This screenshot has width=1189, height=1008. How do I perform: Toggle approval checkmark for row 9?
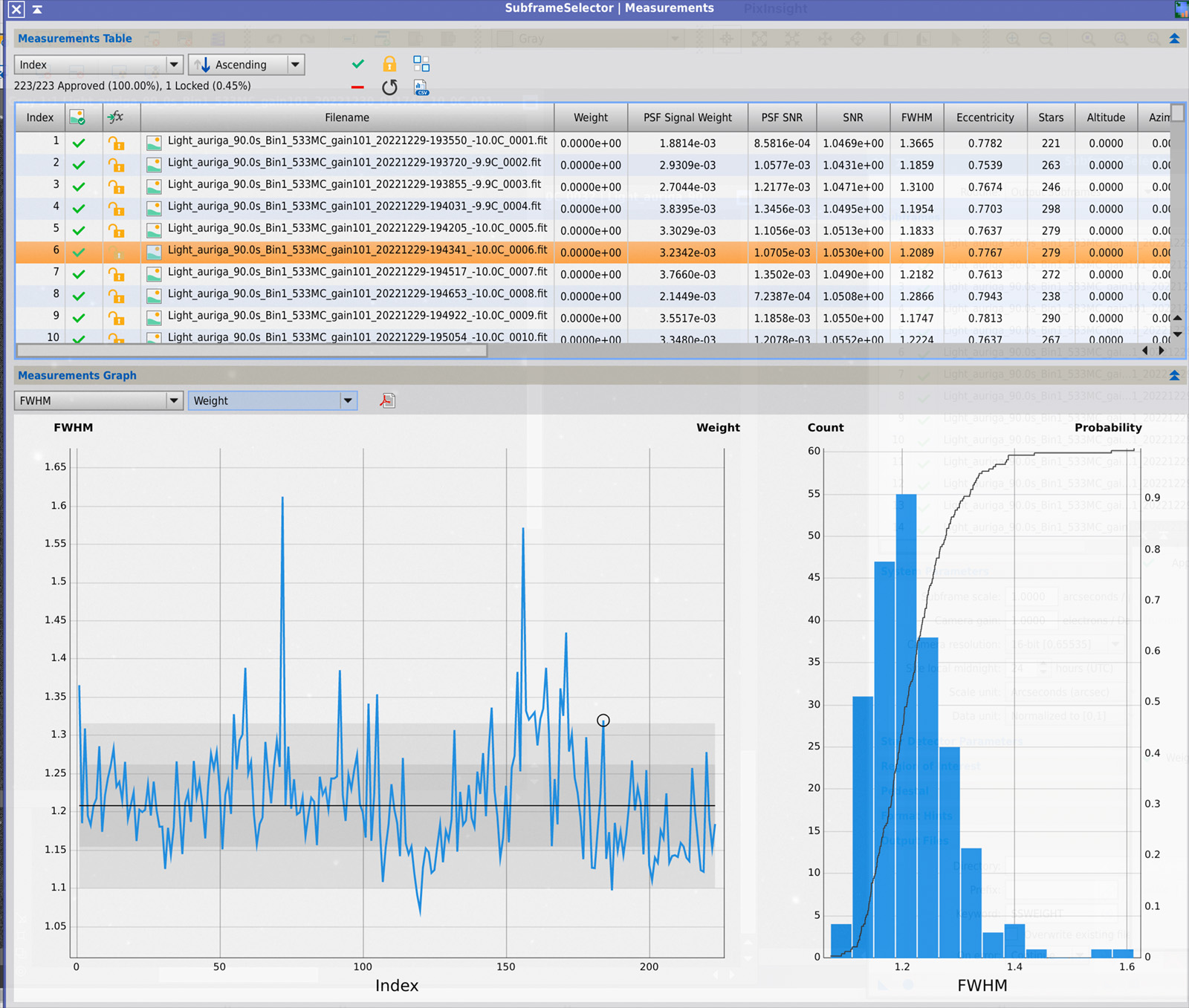(79, 319)
